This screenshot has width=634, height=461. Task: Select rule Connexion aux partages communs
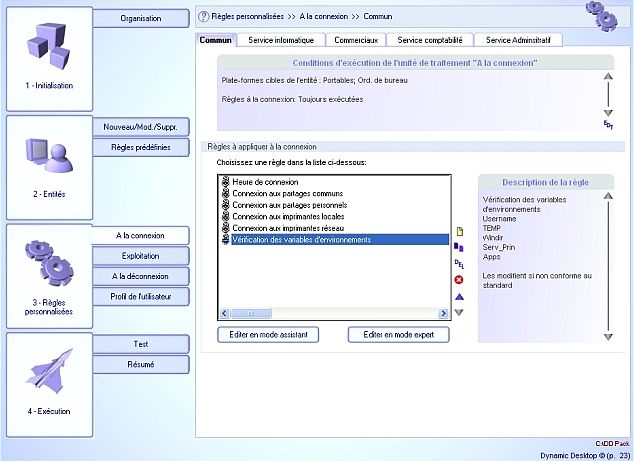287,193
